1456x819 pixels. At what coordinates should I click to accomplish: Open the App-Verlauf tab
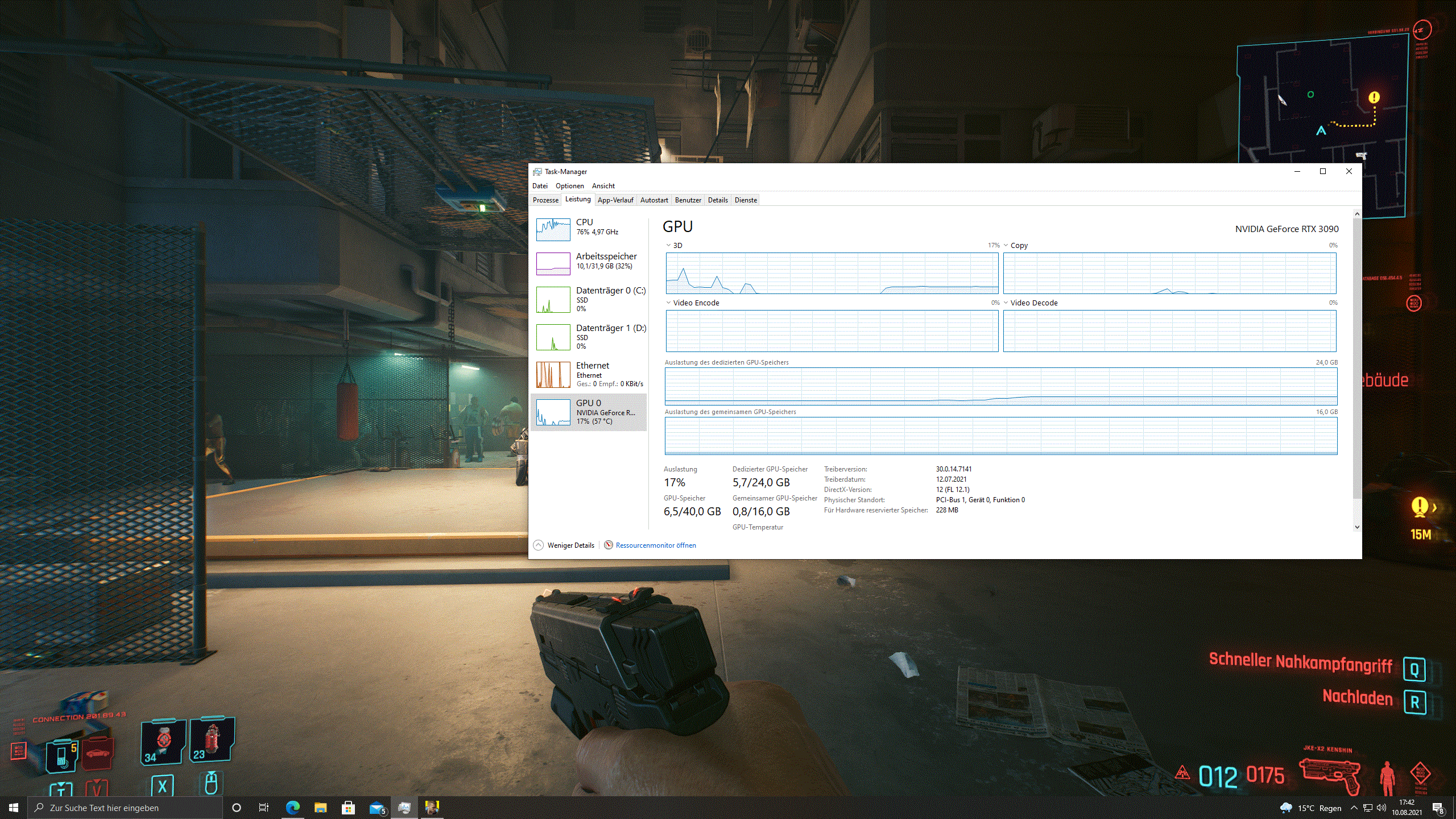(x=615, y=200)
